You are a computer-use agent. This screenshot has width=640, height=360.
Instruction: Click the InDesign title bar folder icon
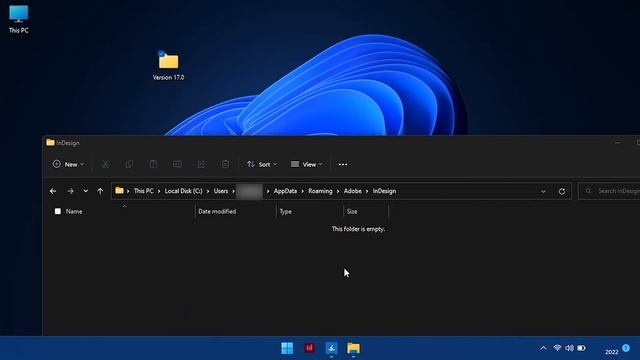tap(50, 142)
